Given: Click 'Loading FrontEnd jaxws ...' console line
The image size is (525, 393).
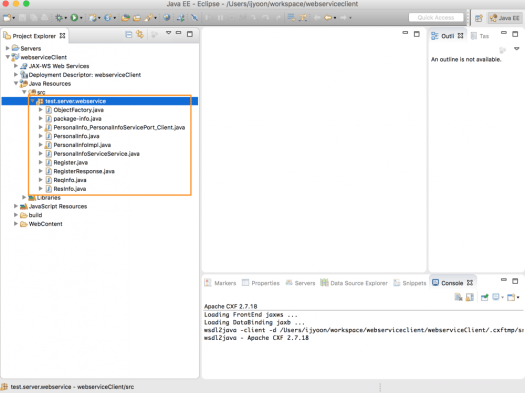Looking at the screenshot, I should pyautogui.click(x=250, y=314).
